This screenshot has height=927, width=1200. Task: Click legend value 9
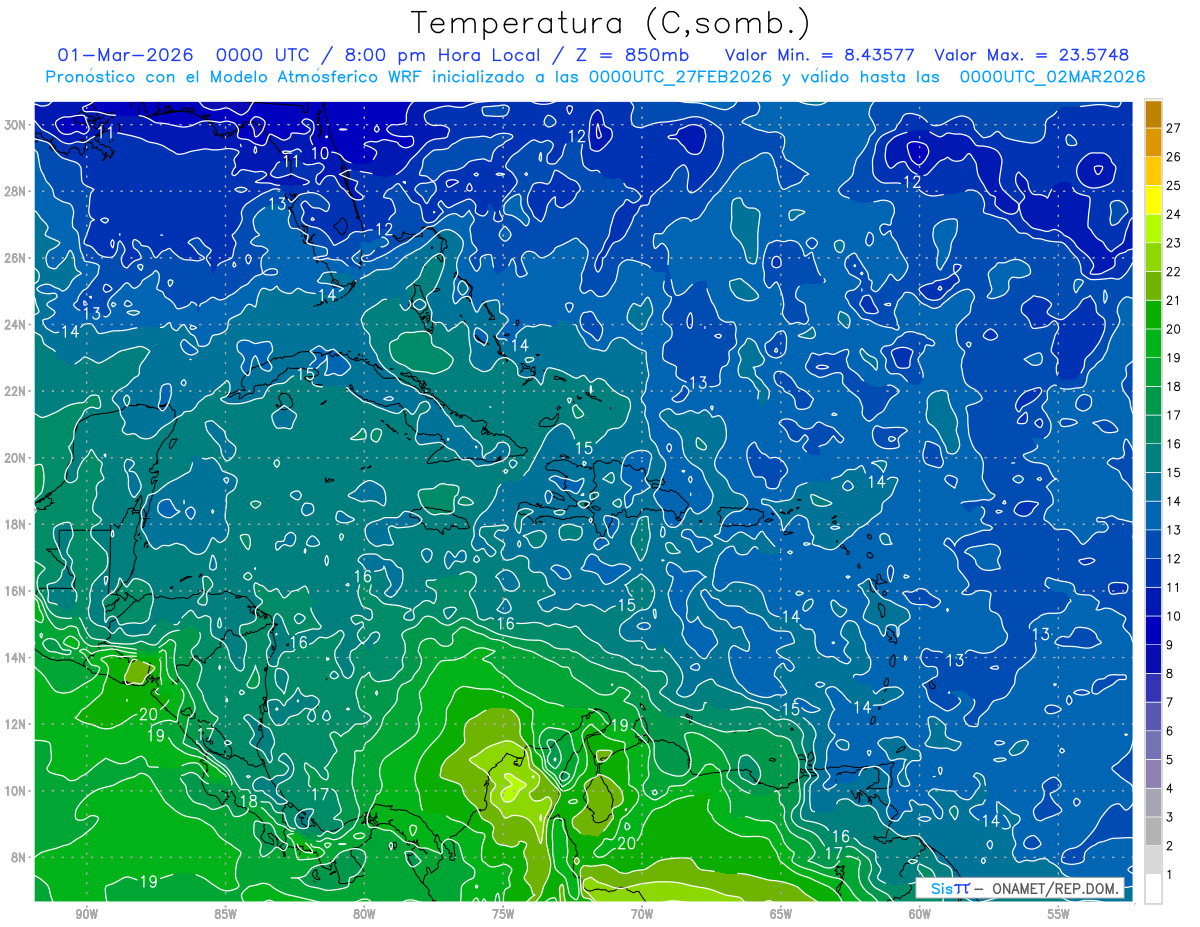point(1170,645)
